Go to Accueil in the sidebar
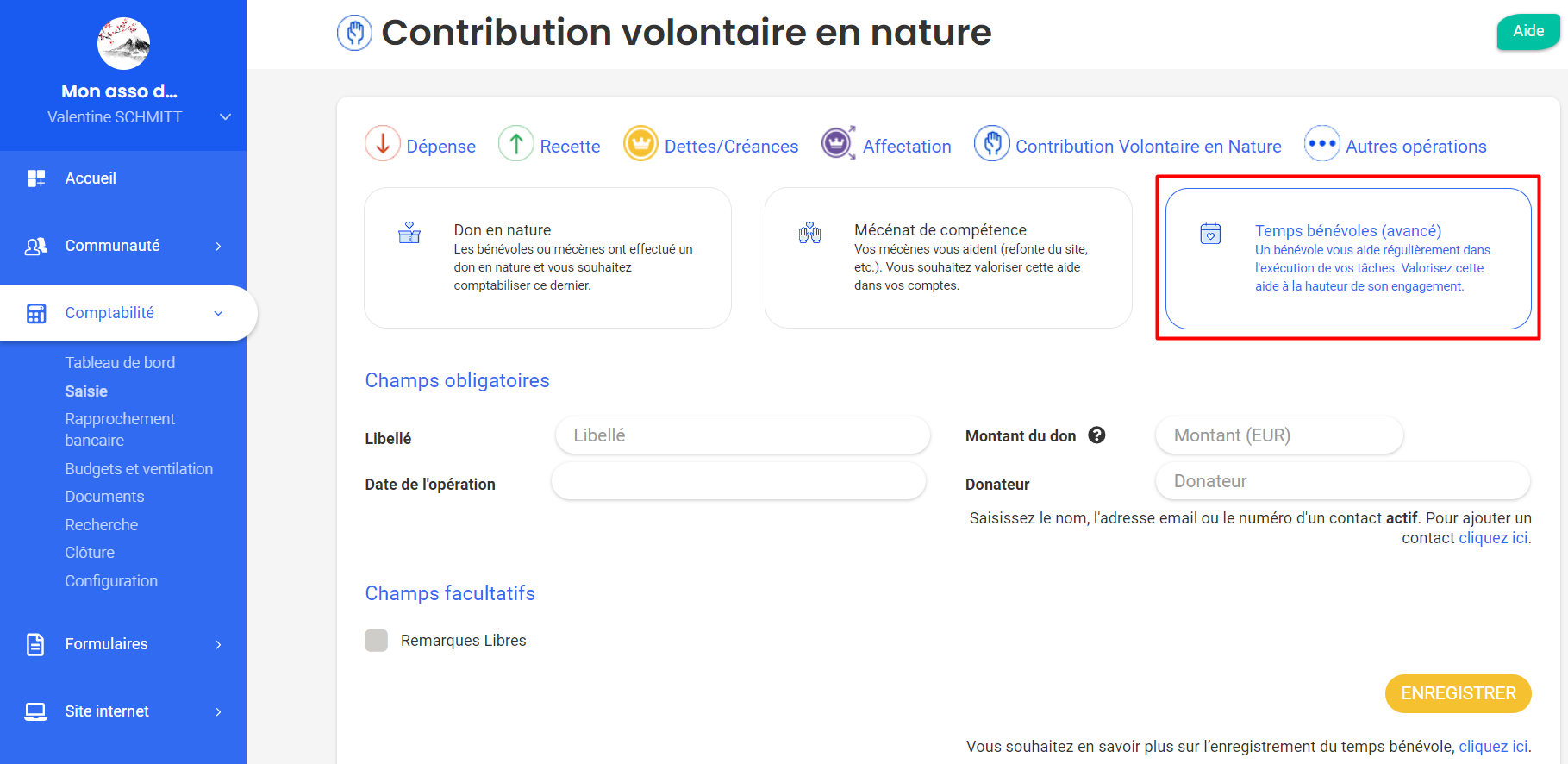 91,178
